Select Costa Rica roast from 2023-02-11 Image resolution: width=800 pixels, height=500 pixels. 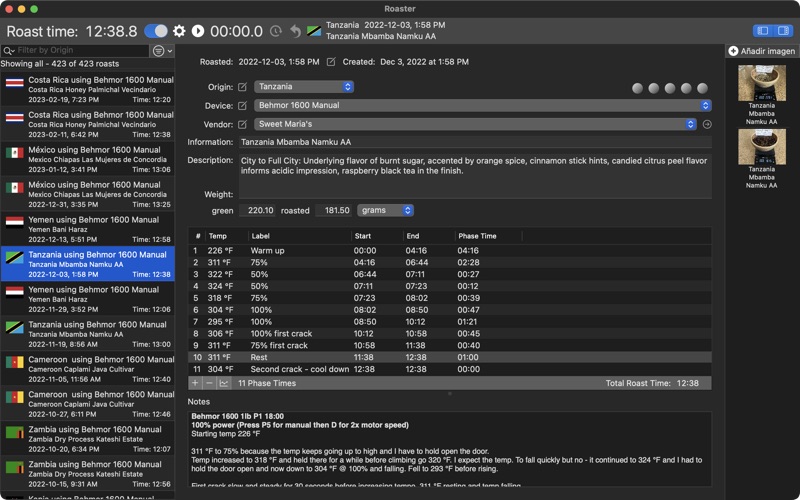(87, 124)
